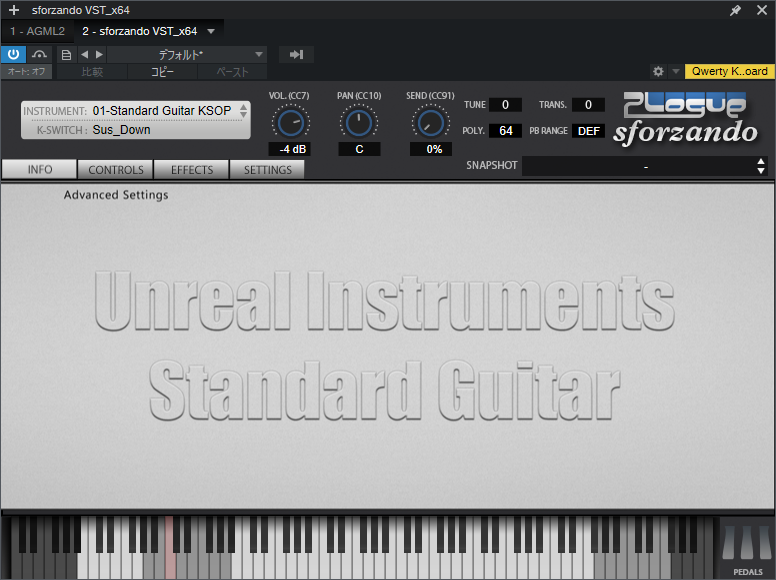Click the instrument up/down stepper arrows
This screenshot has width=776, height=580.
(243, 110)
